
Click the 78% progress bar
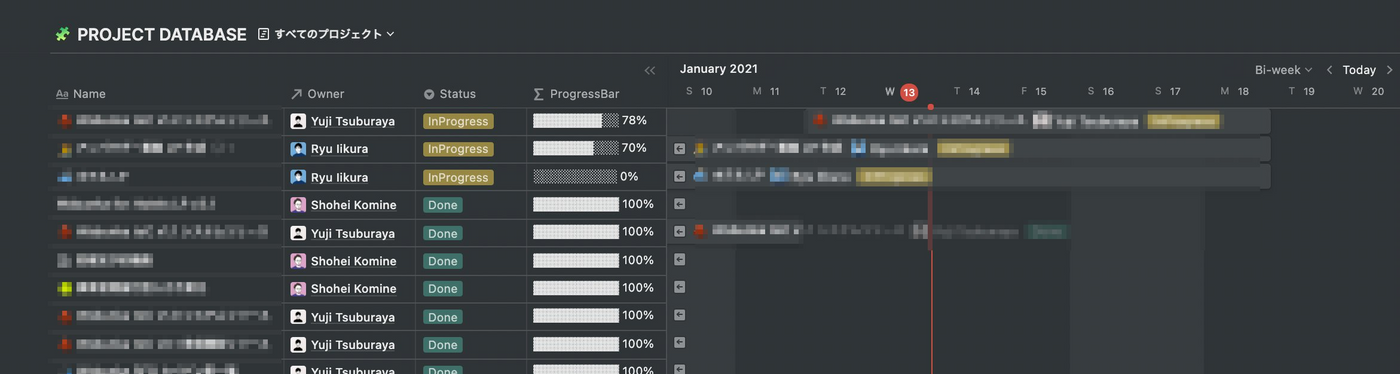click(x=576, y=121)
